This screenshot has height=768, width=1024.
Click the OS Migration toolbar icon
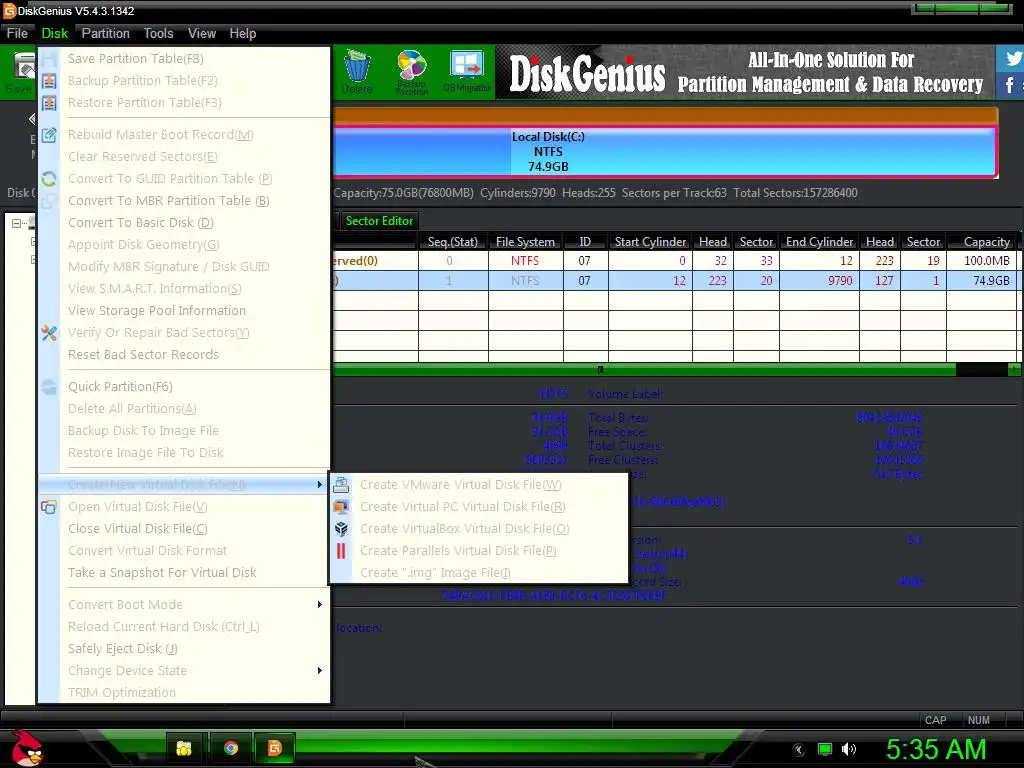point(467,72)
